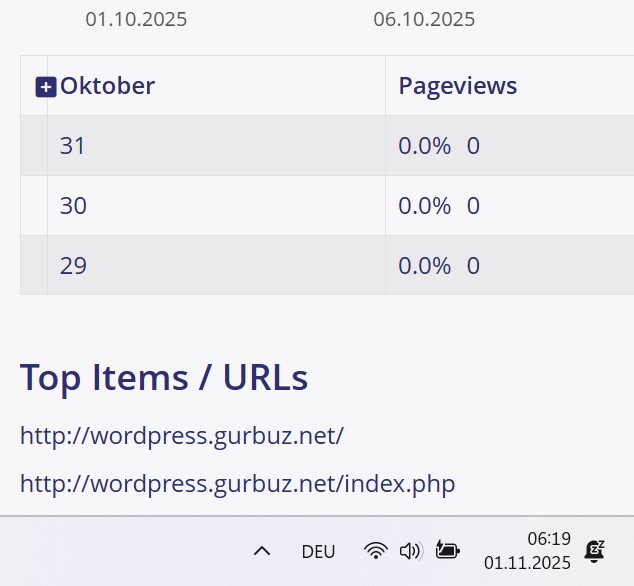This screenshot has width=634, height=586.
Task: Open the Wi-Fi network icon
Action: (x=375, y=551)
